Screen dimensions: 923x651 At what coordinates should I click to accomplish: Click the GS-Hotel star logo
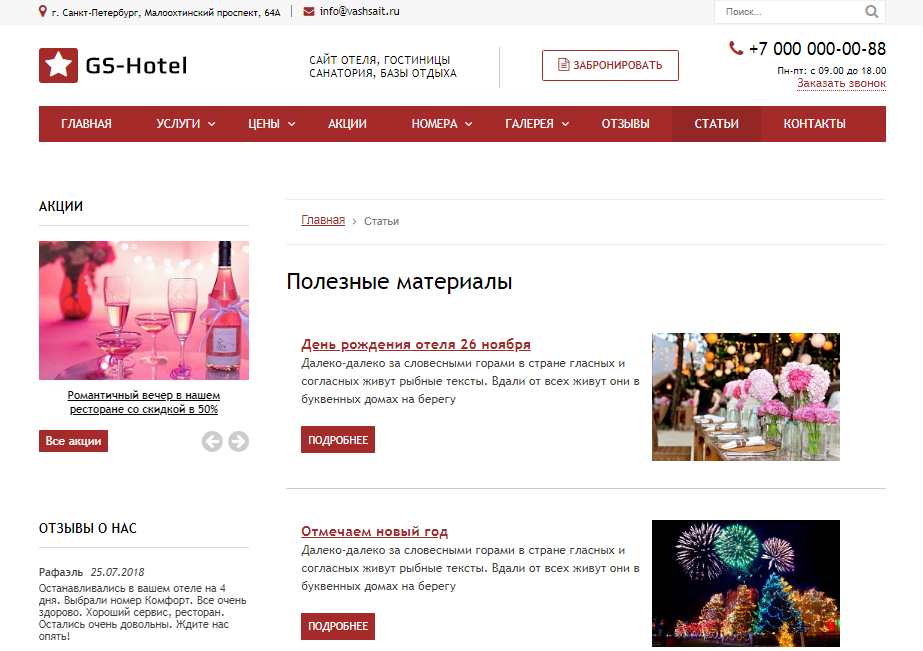tap(58, 66)
